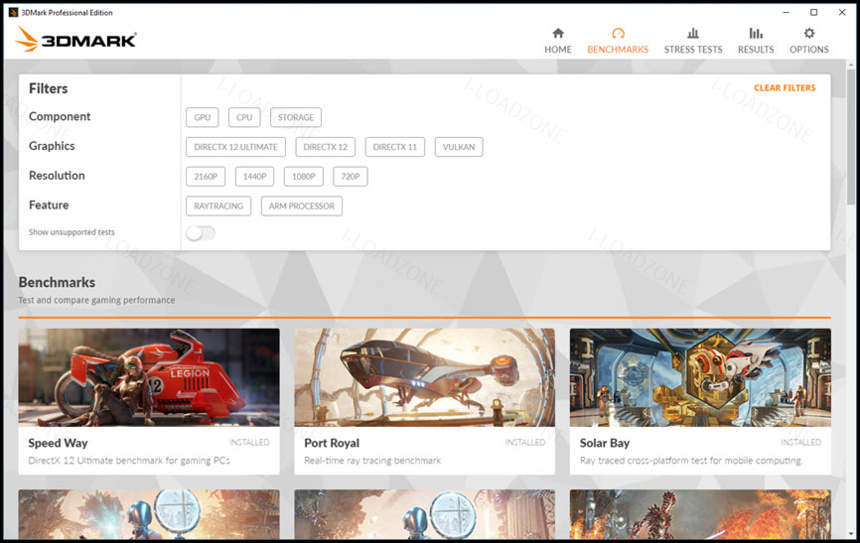Click the Port Royal title text
Viewport: 860px width, 543px height.
pos(332,443)
